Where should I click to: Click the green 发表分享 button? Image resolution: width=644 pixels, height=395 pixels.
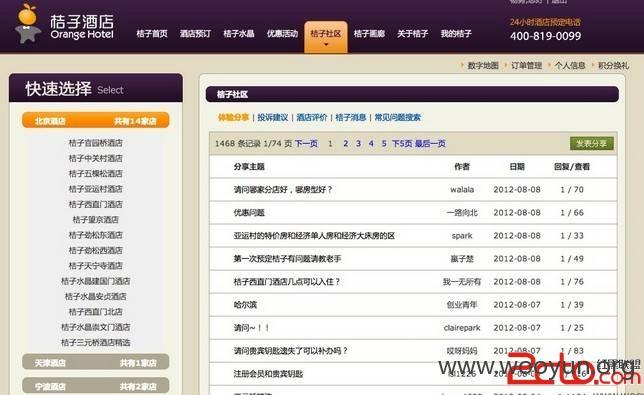591,143
